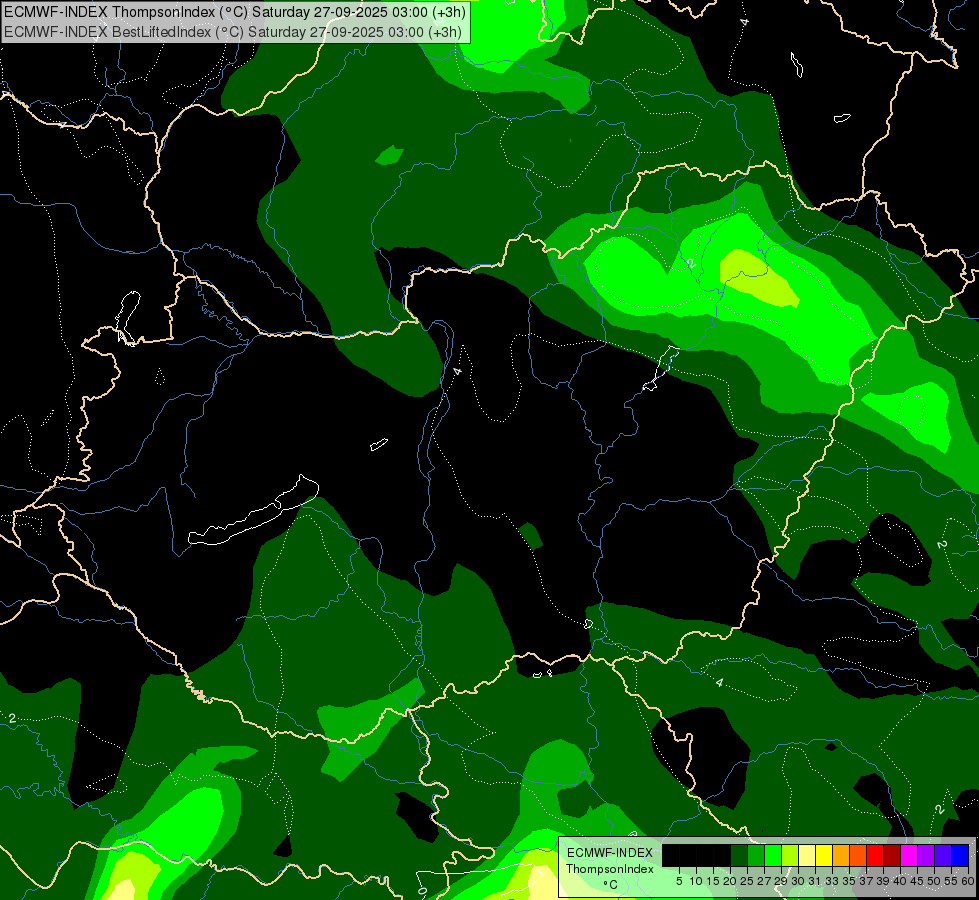
Task: Pick the dark green 20–25 legend swatch
Action: (x=739, y=855)
